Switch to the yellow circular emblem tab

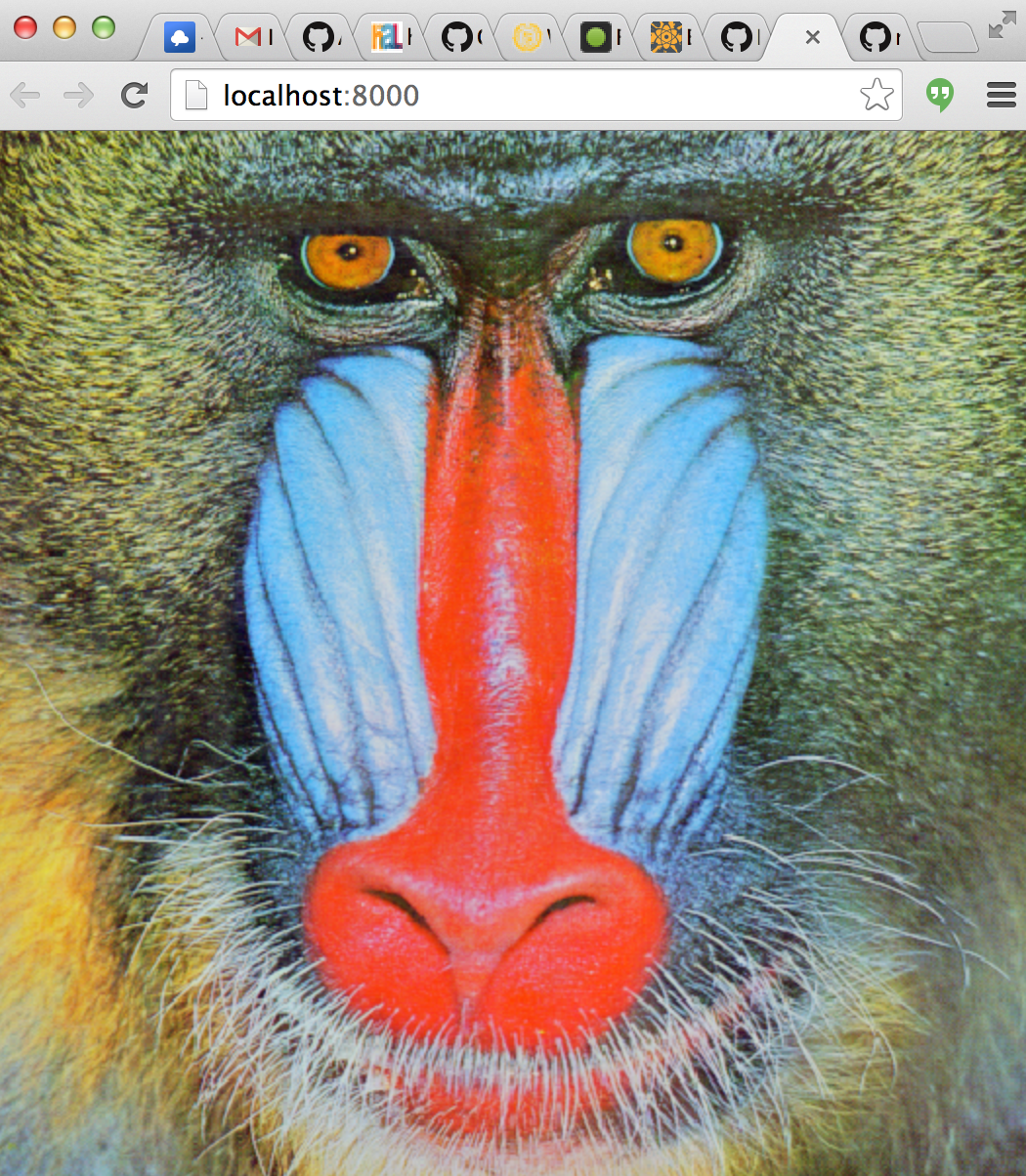(527, 38)
